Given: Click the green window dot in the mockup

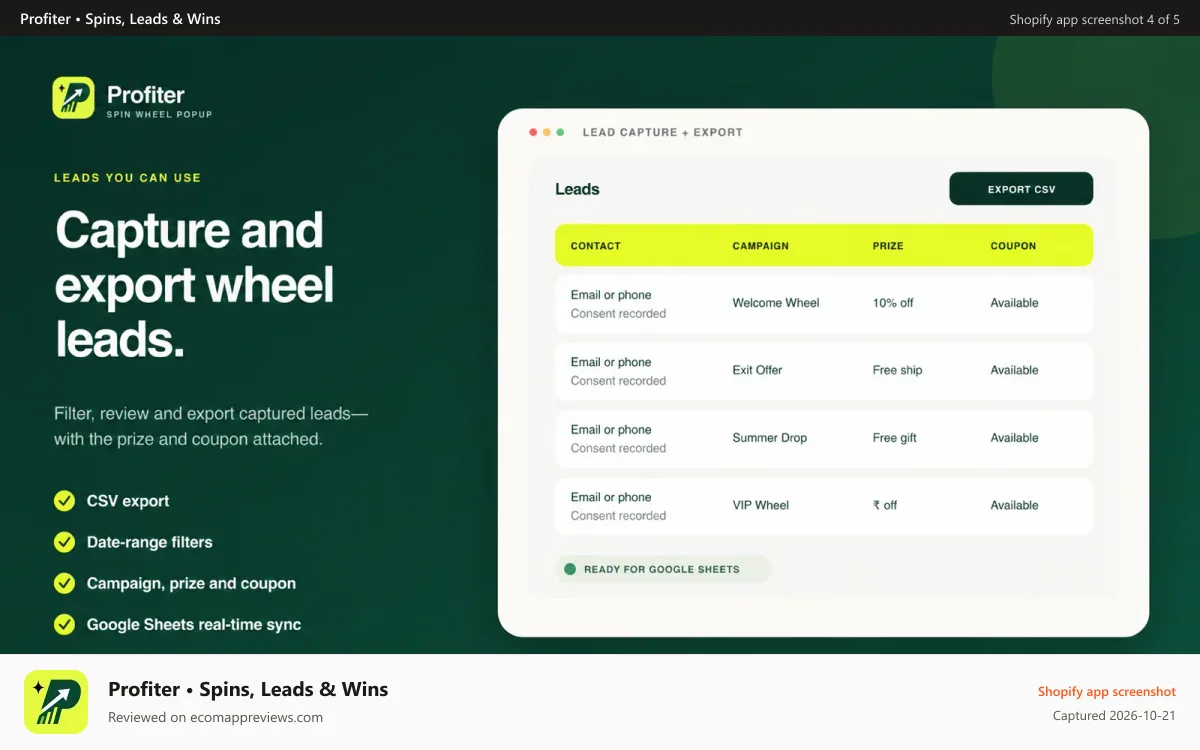Looking at the screenshot, I should pos(560,132).
